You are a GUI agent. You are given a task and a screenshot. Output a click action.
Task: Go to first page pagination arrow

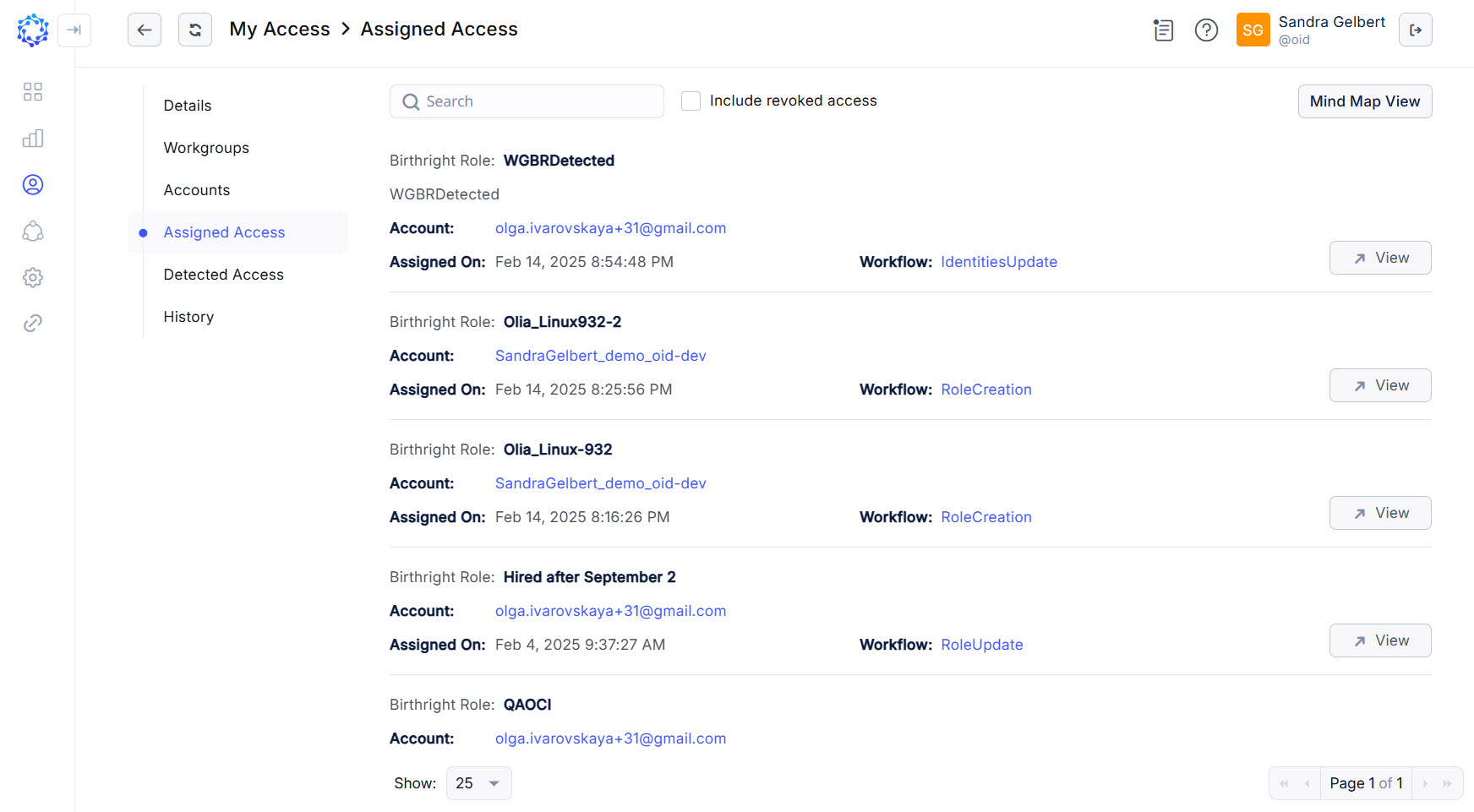(x=1284, y=783)
